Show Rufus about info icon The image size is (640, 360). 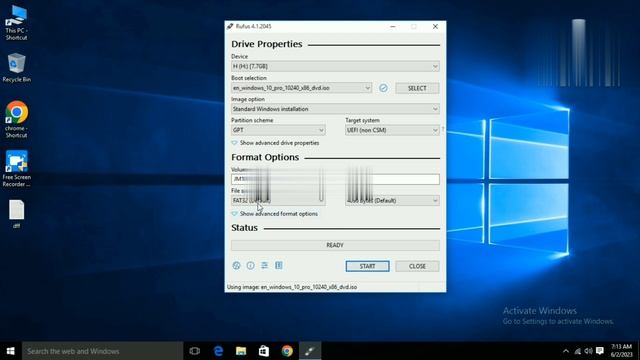[251, 266]
